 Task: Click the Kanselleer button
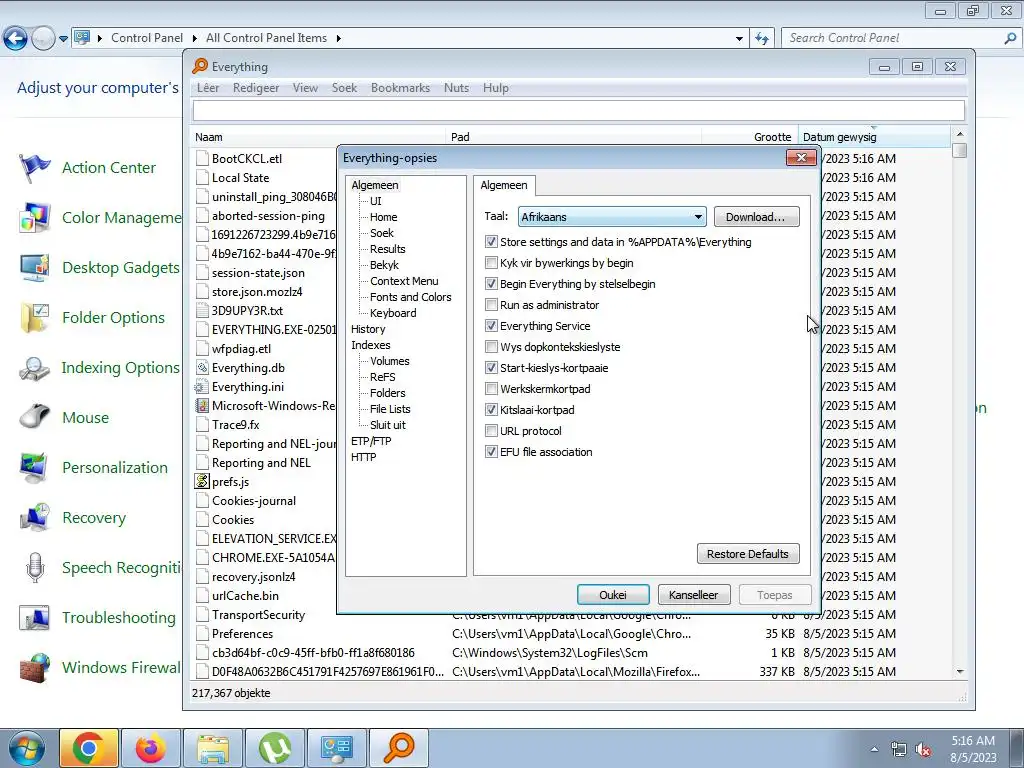[x=694, y=595]
